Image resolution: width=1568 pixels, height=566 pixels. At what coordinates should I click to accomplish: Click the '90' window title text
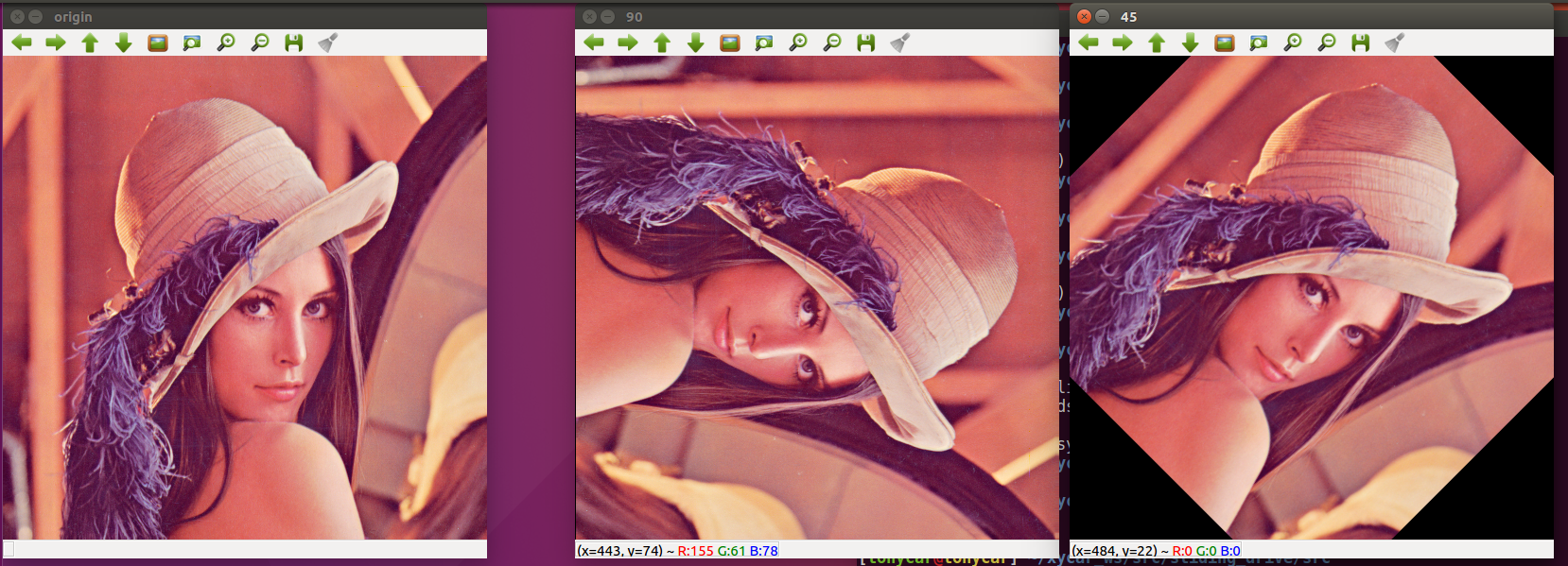[635, 17]
